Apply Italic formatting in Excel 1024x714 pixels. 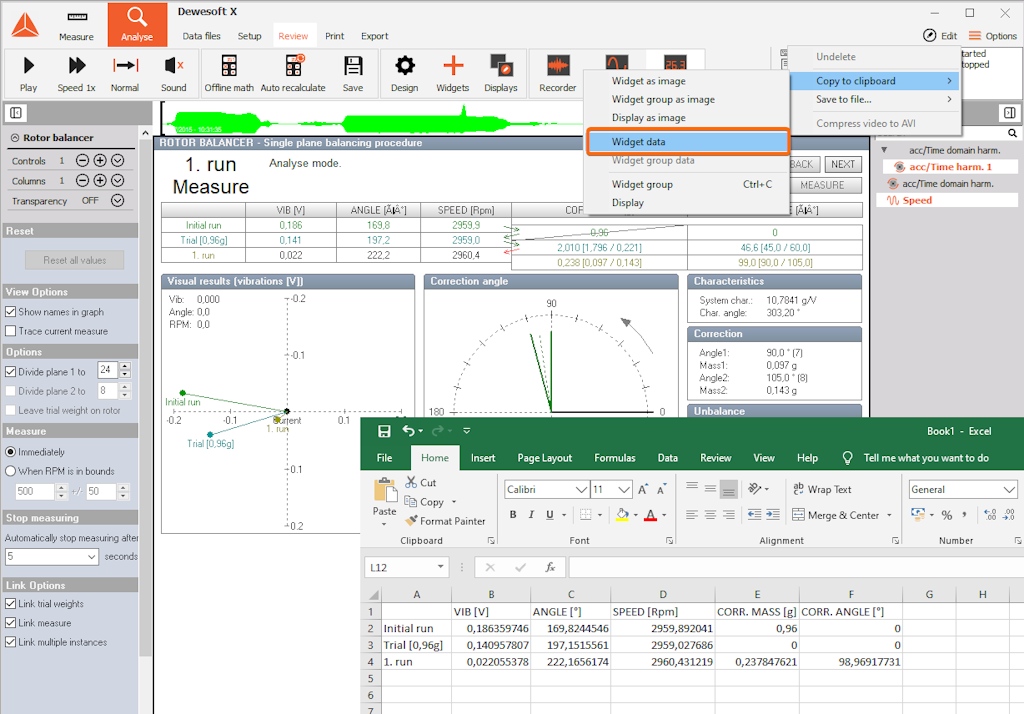click(531, 515)
